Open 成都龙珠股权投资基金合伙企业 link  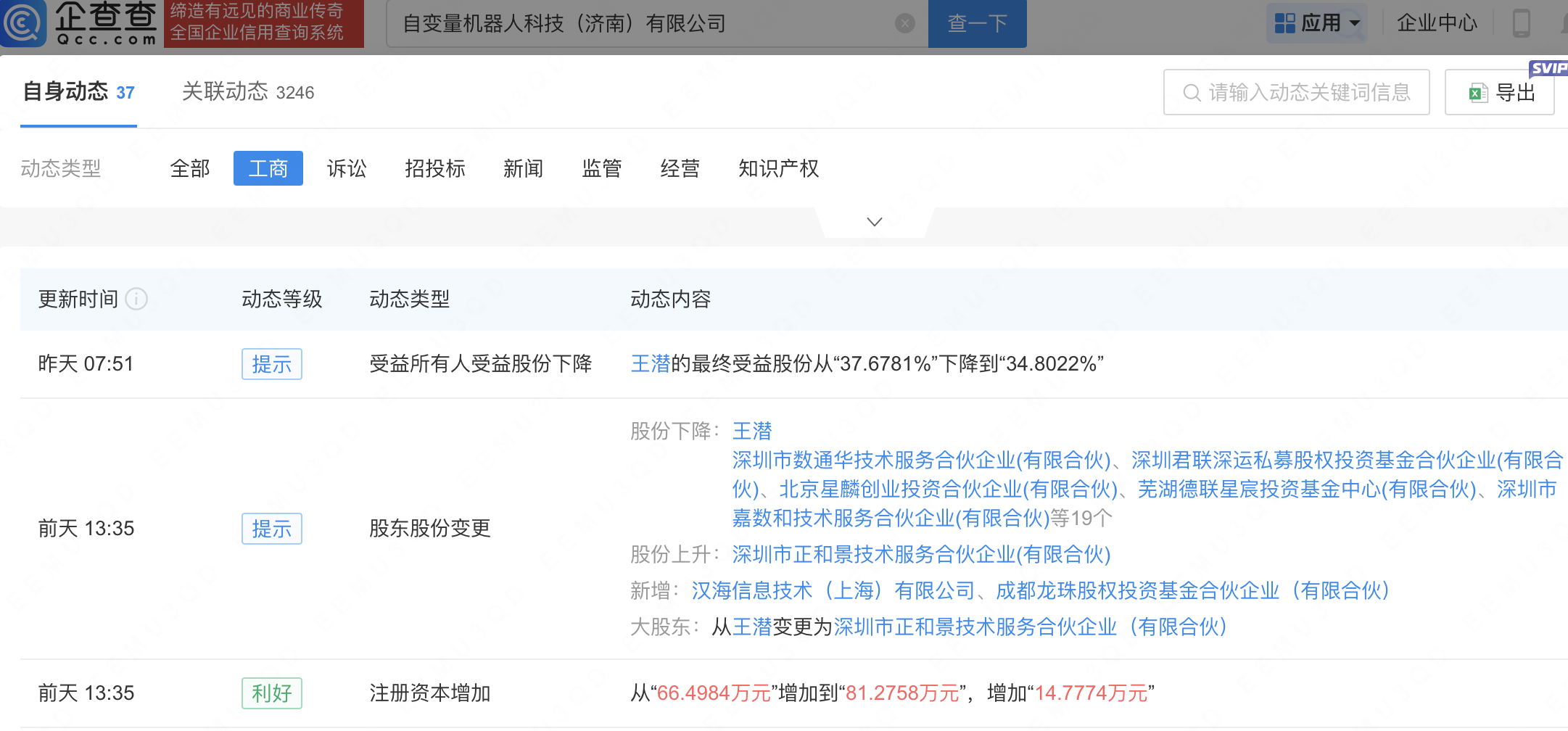coord(1192,590)
